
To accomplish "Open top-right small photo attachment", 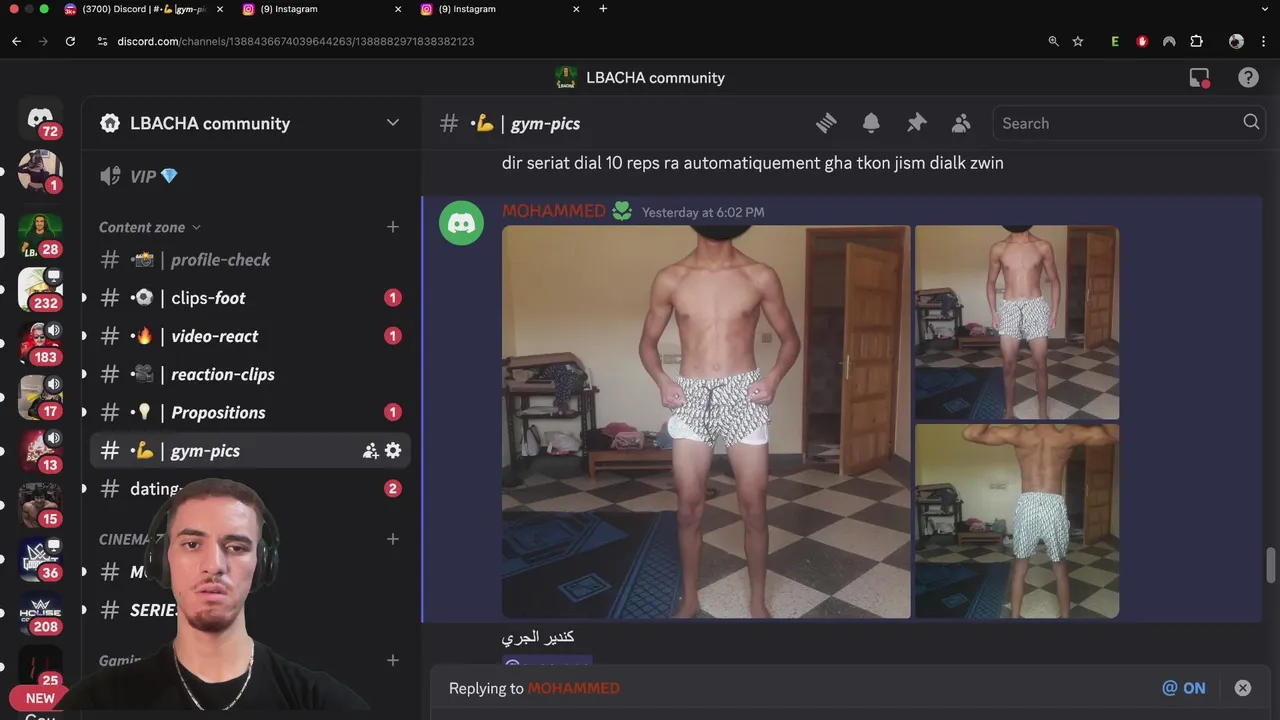I will 1017,322.
